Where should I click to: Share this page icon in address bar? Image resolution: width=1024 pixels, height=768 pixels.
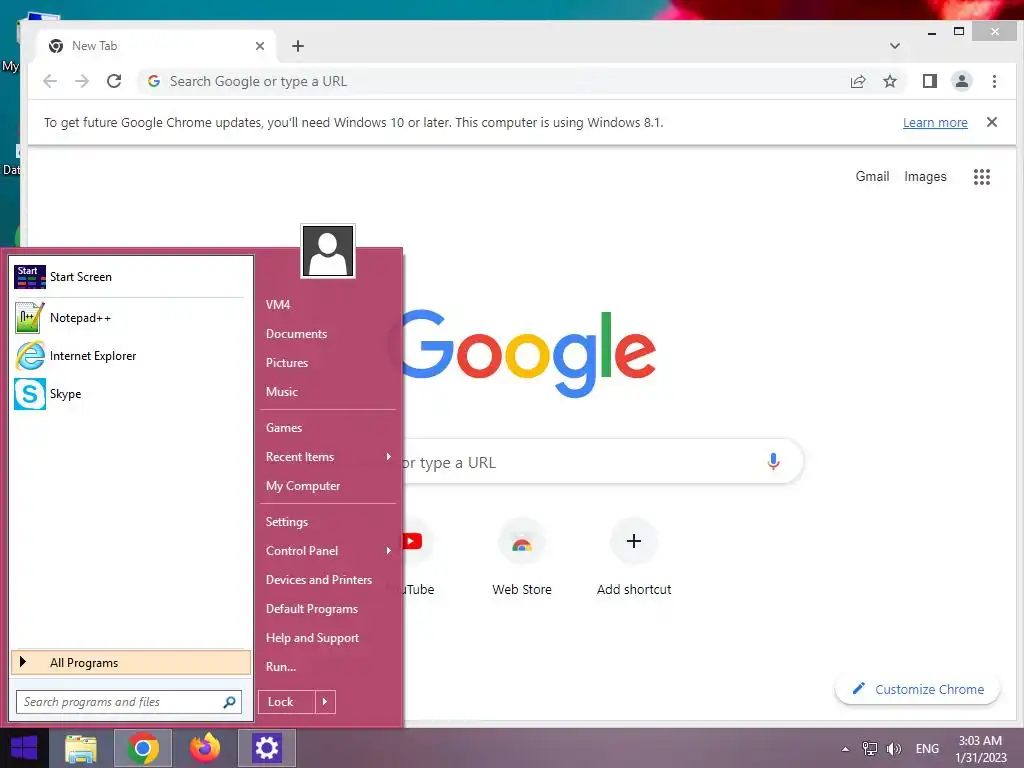(858, 81)
